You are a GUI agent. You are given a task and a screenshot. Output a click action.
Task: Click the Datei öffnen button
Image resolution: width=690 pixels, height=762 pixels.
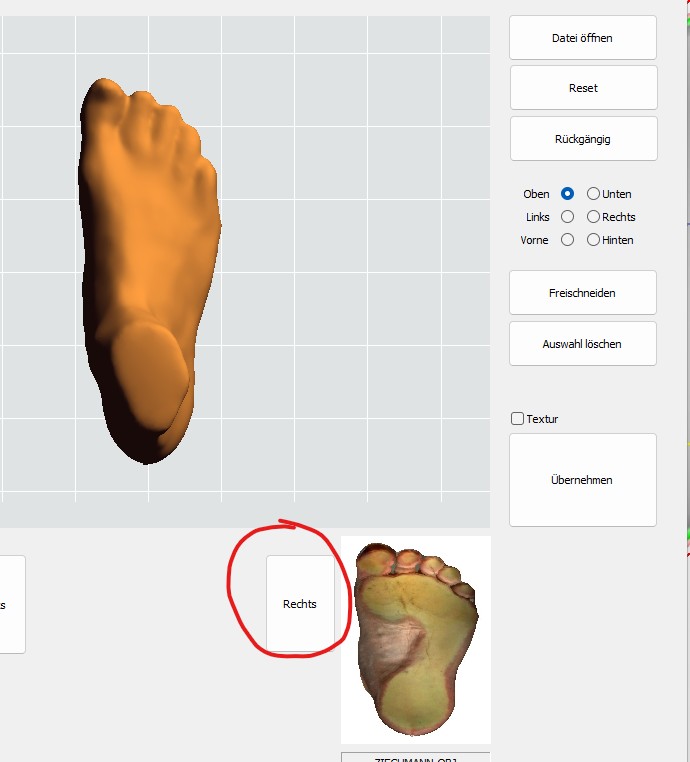[x=583, y=38]
